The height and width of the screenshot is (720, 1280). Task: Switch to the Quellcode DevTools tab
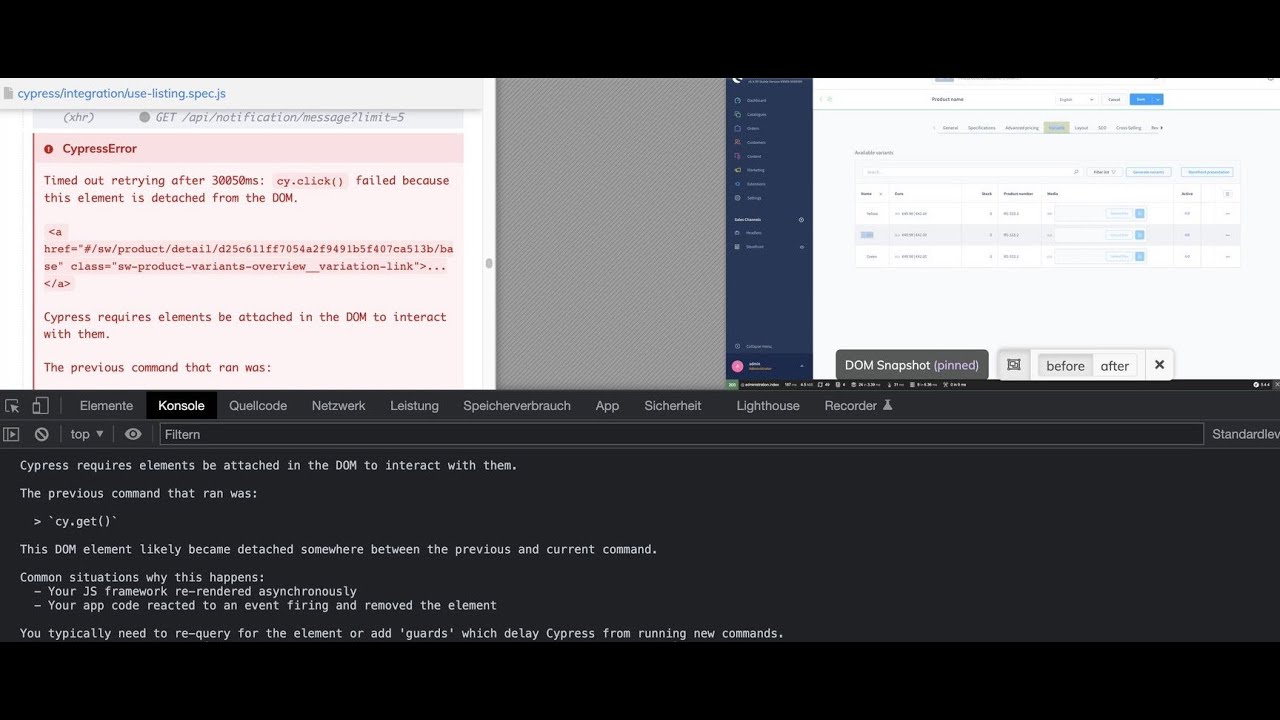258,406
